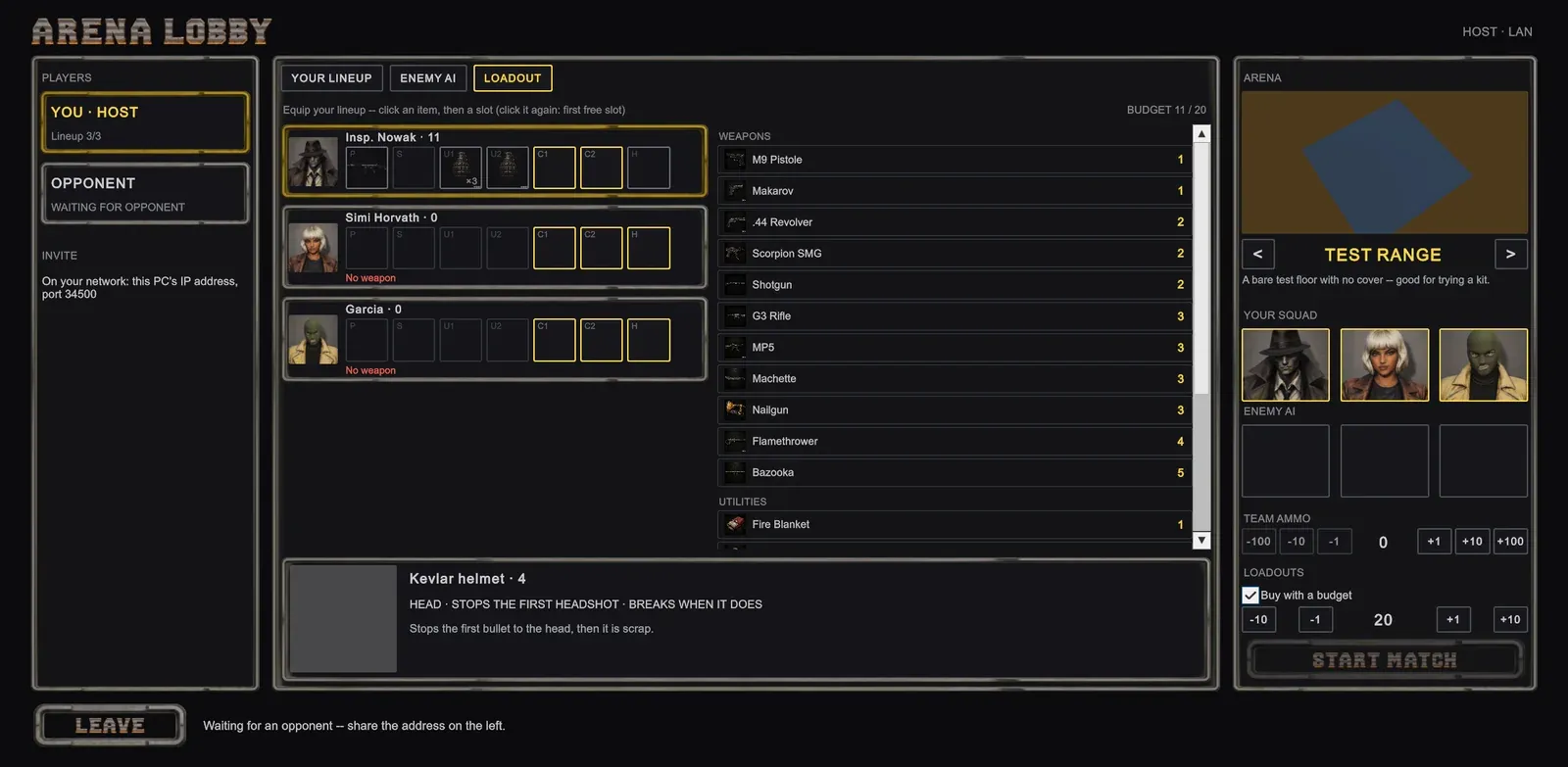Click the Leave button

110,726
